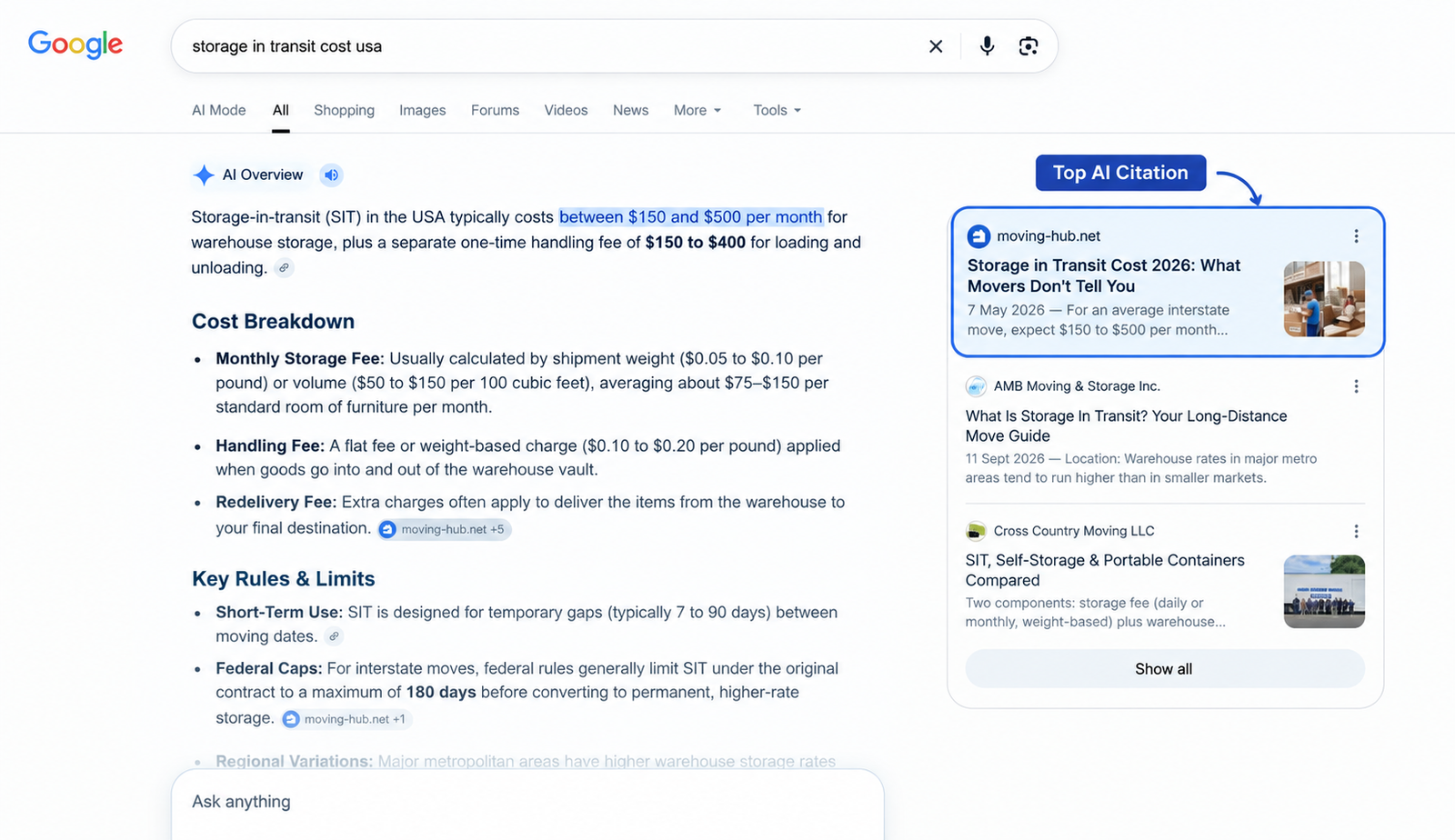The image size is (1455, 840).
Task: Expand the Tools dropdown
Action: tap(777, 110)
